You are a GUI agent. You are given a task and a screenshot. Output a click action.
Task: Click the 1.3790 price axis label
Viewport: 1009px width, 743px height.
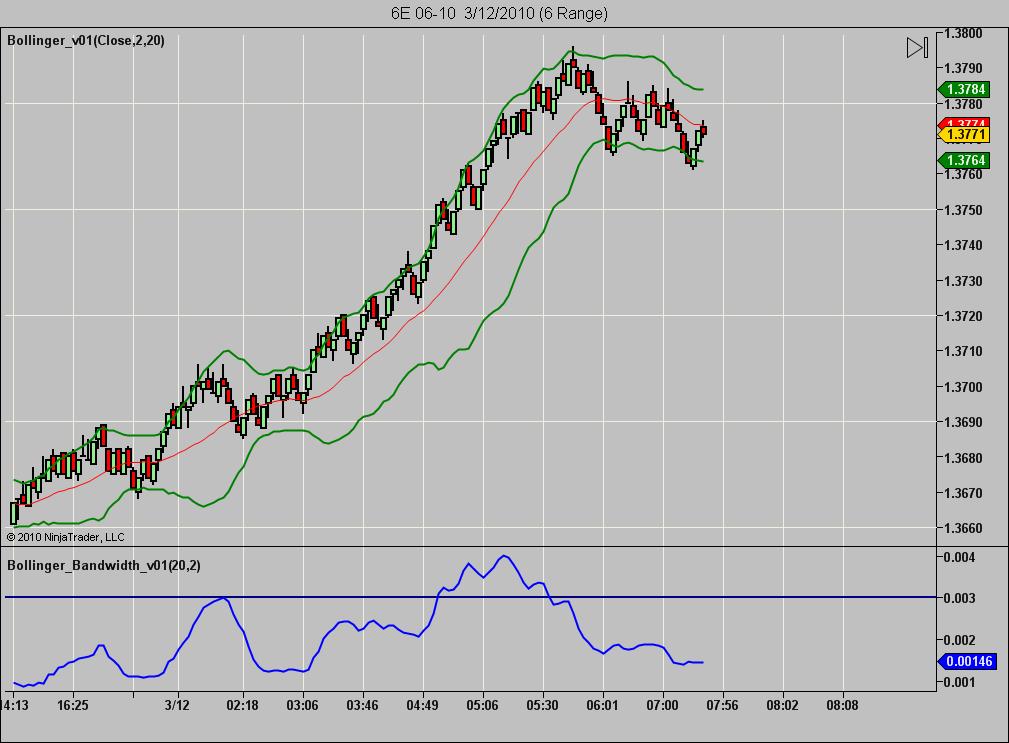click(963, 68)
